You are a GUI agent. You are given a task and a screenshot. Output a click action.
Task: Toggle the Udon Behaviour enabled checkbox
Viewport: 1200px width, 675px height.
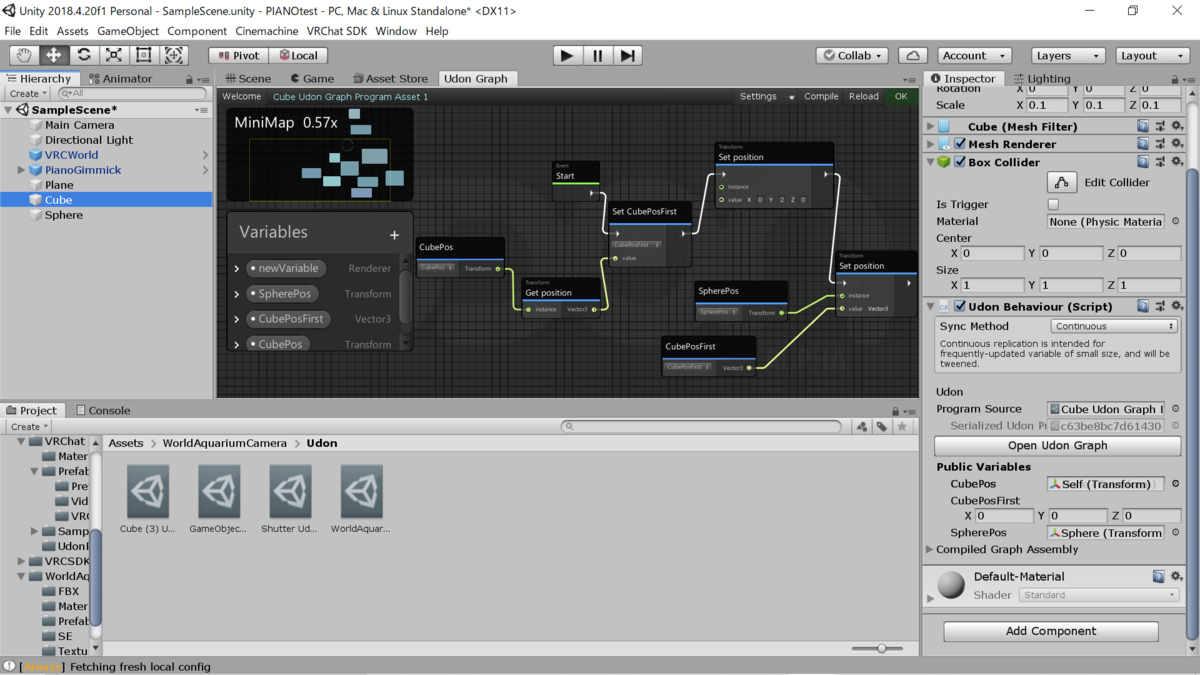click(960, 306)
